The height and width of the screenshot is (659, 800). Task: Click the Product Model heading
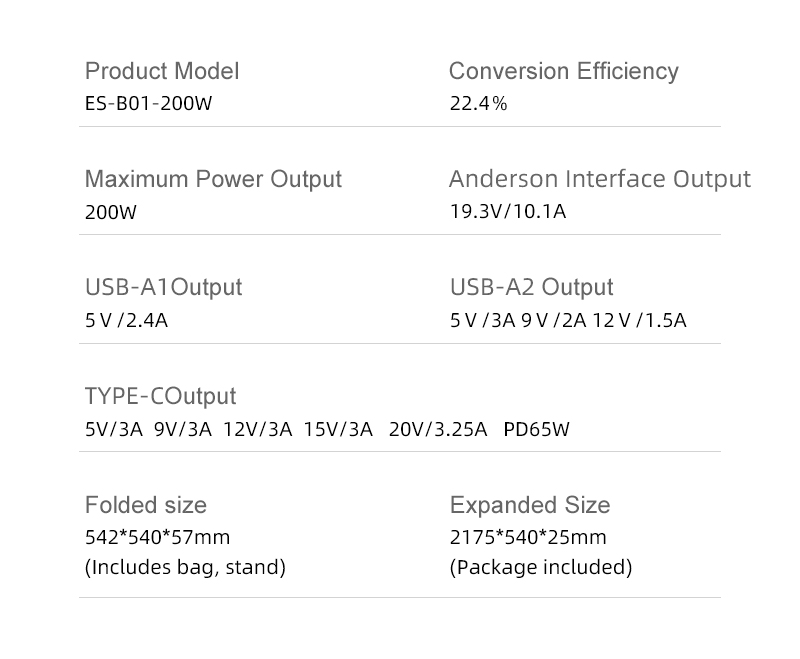pyautogui.click(x=162, y=71)
